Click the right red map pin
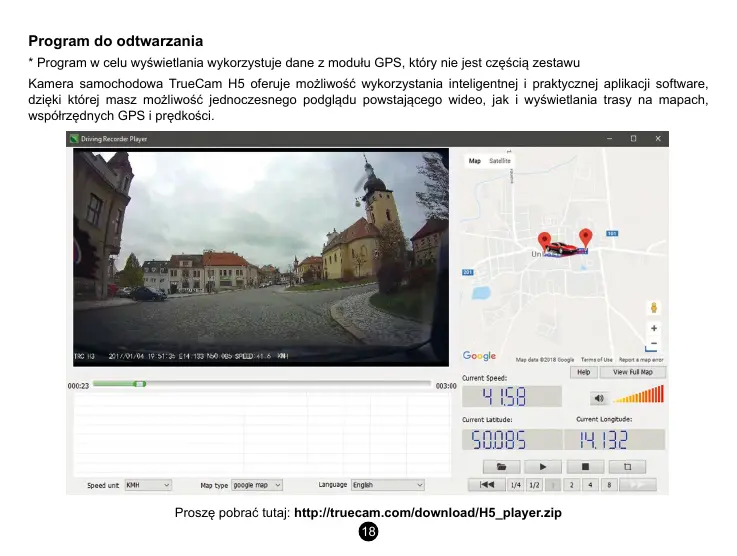The height and width of the screenshot is (556, 737). click(585, 238)
